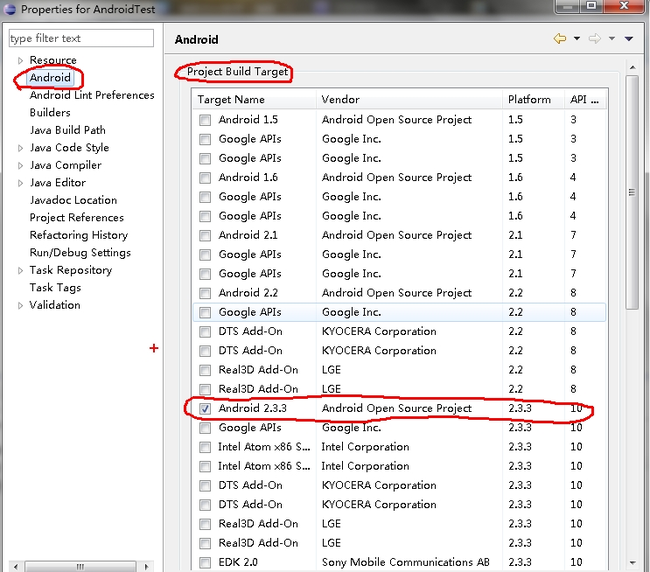Click the Android 2.1 target name text

(x=248, y=235)
